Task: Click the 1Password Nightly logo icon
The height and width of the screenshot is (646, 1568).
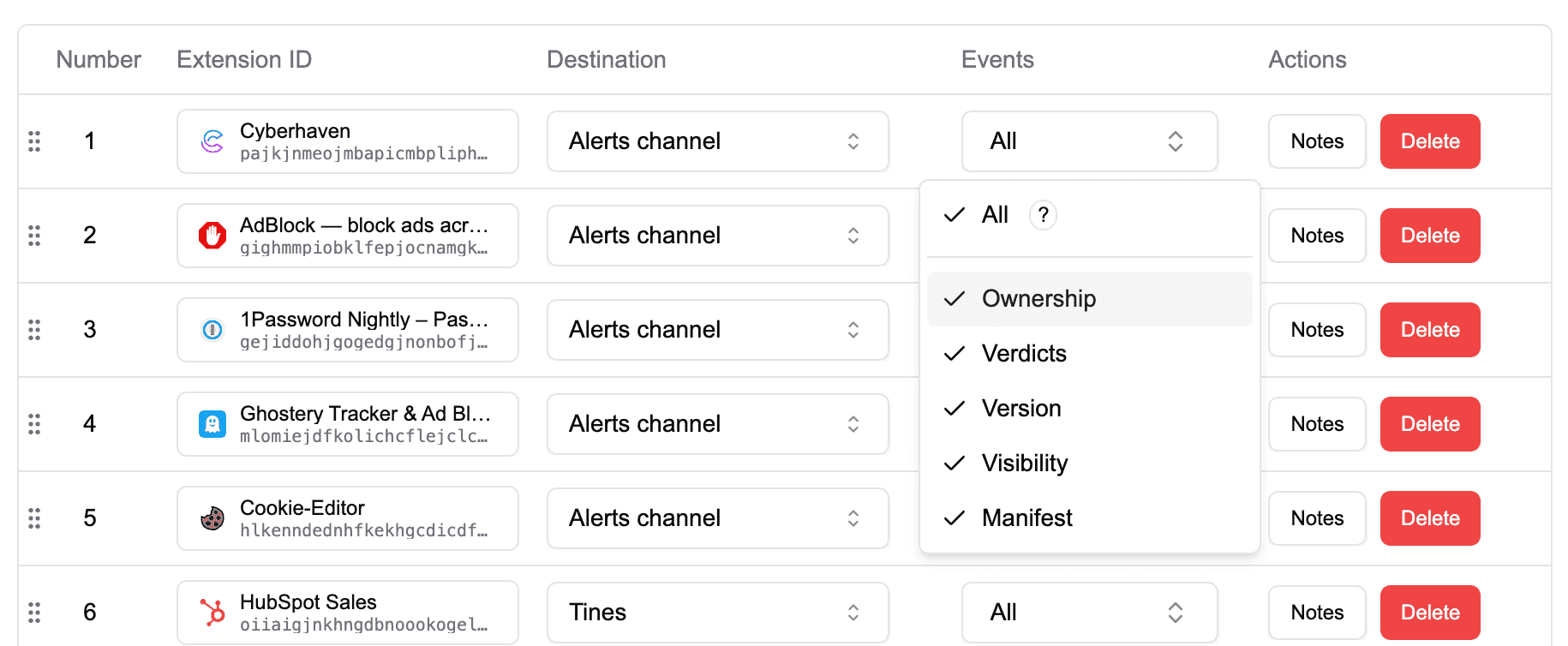Action: pos(212,330)
